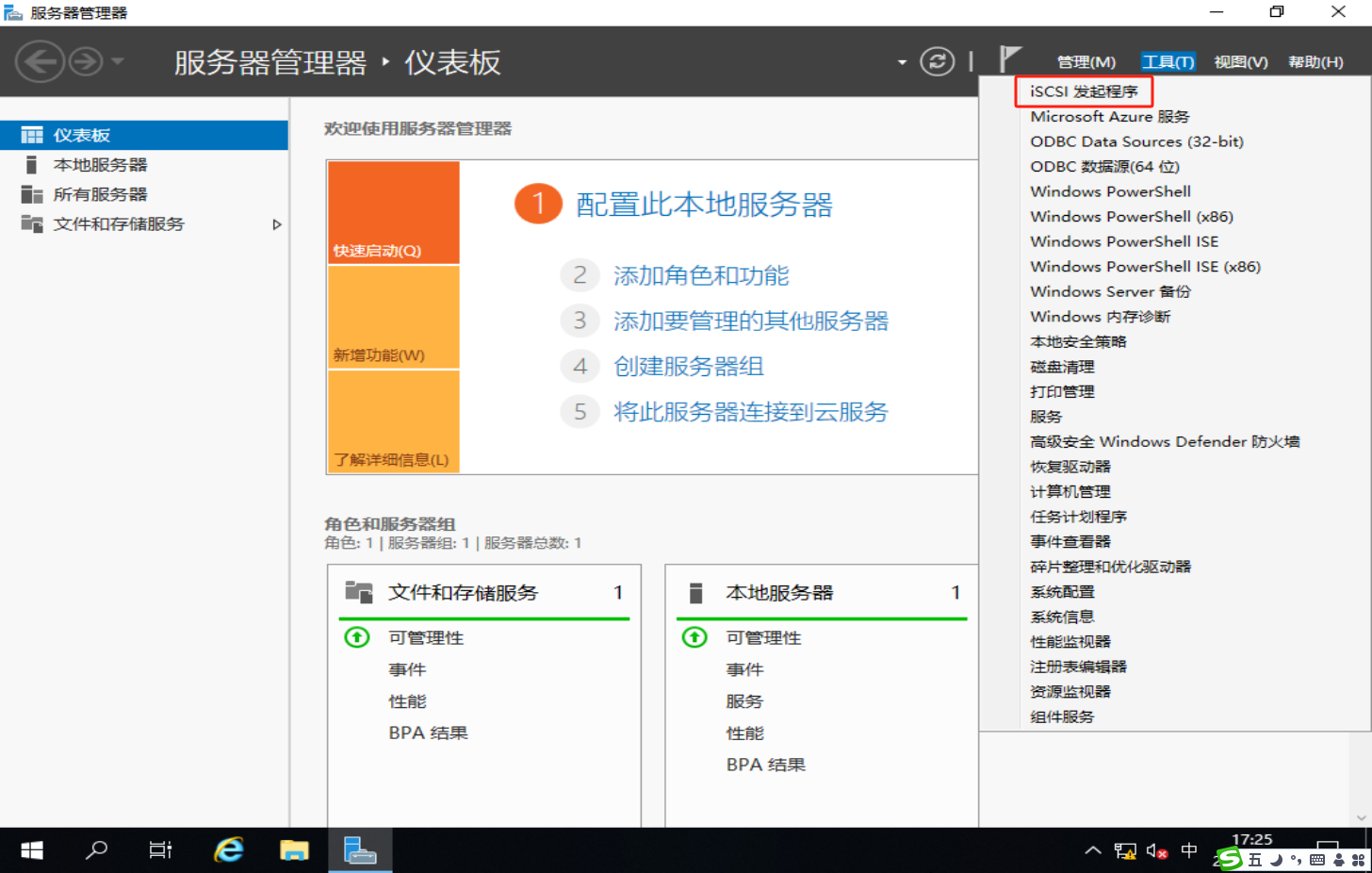Select 本地服务器 in the sidebar
1372x873 pixels.
(x=144, y=165)
